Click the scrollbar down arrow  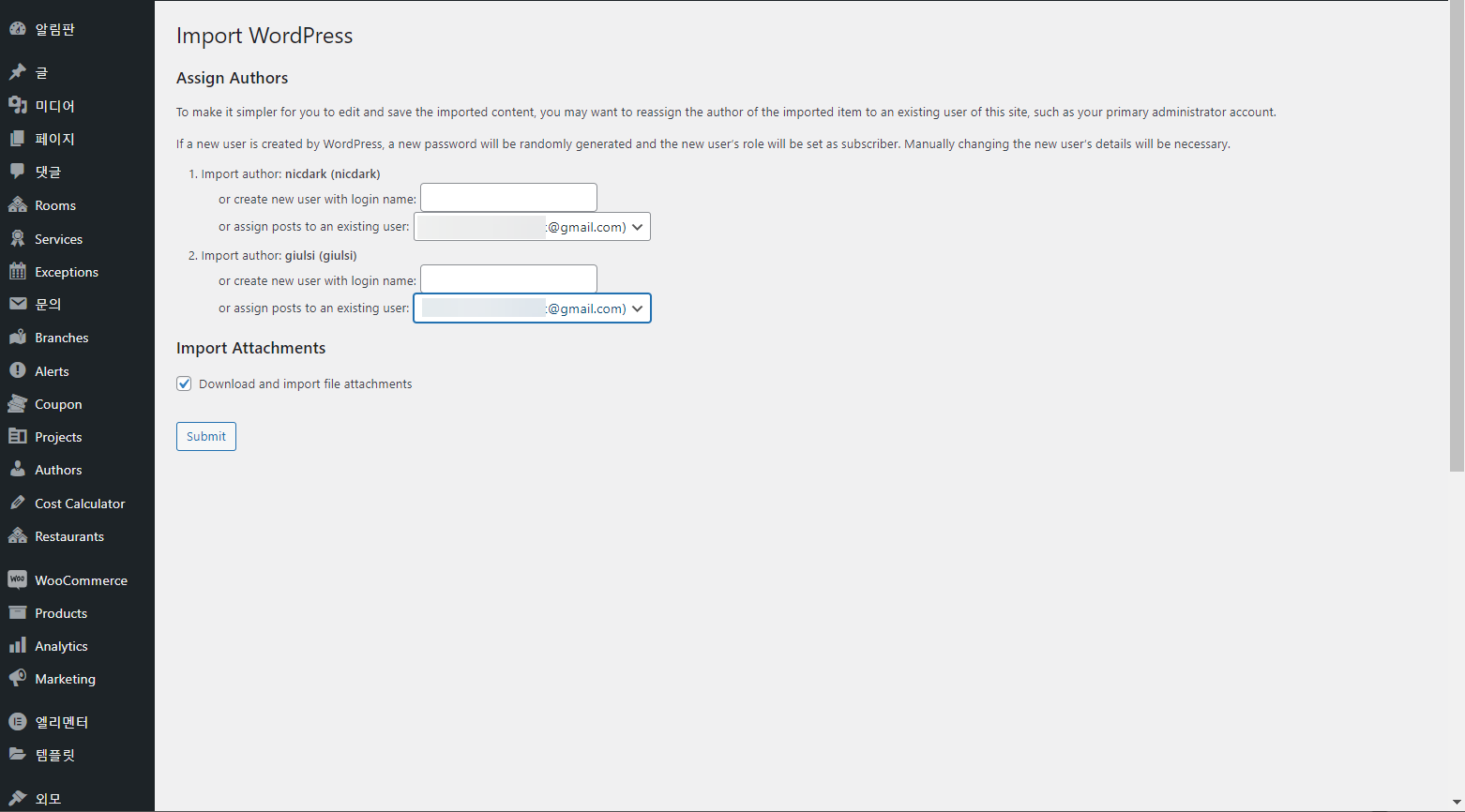[1457, 804]
